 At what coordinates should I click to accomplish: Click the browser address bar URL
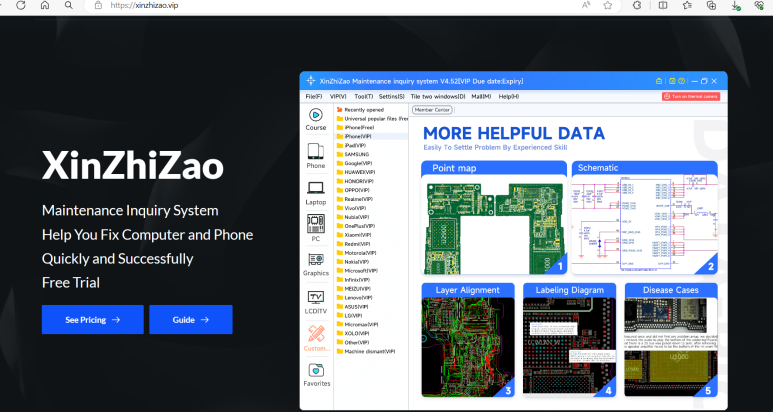[144, 5]
